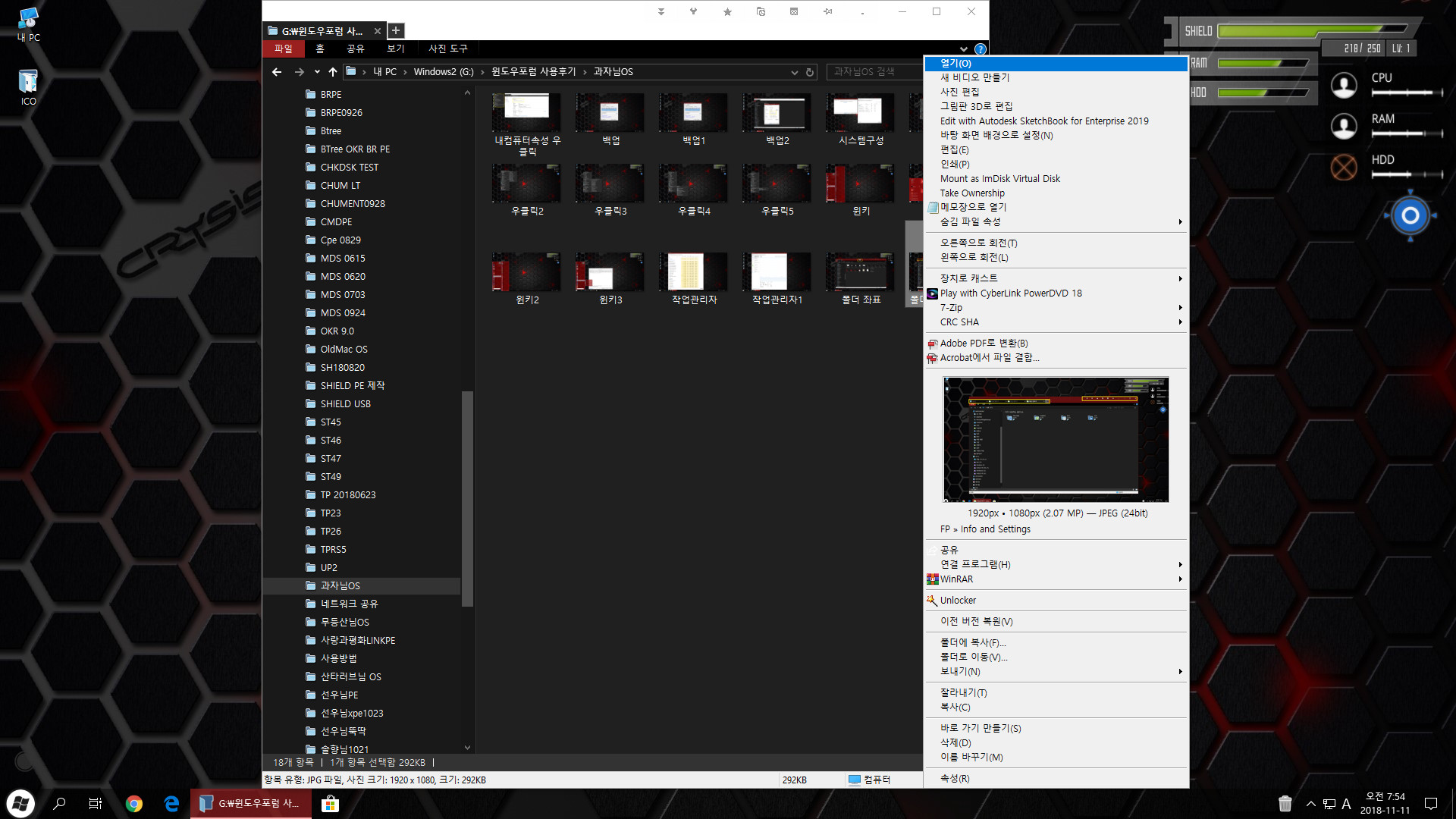Screen dimensions: 1456x819
Task: Launch Google Chrome from taskbar
Action: point(134,804)
